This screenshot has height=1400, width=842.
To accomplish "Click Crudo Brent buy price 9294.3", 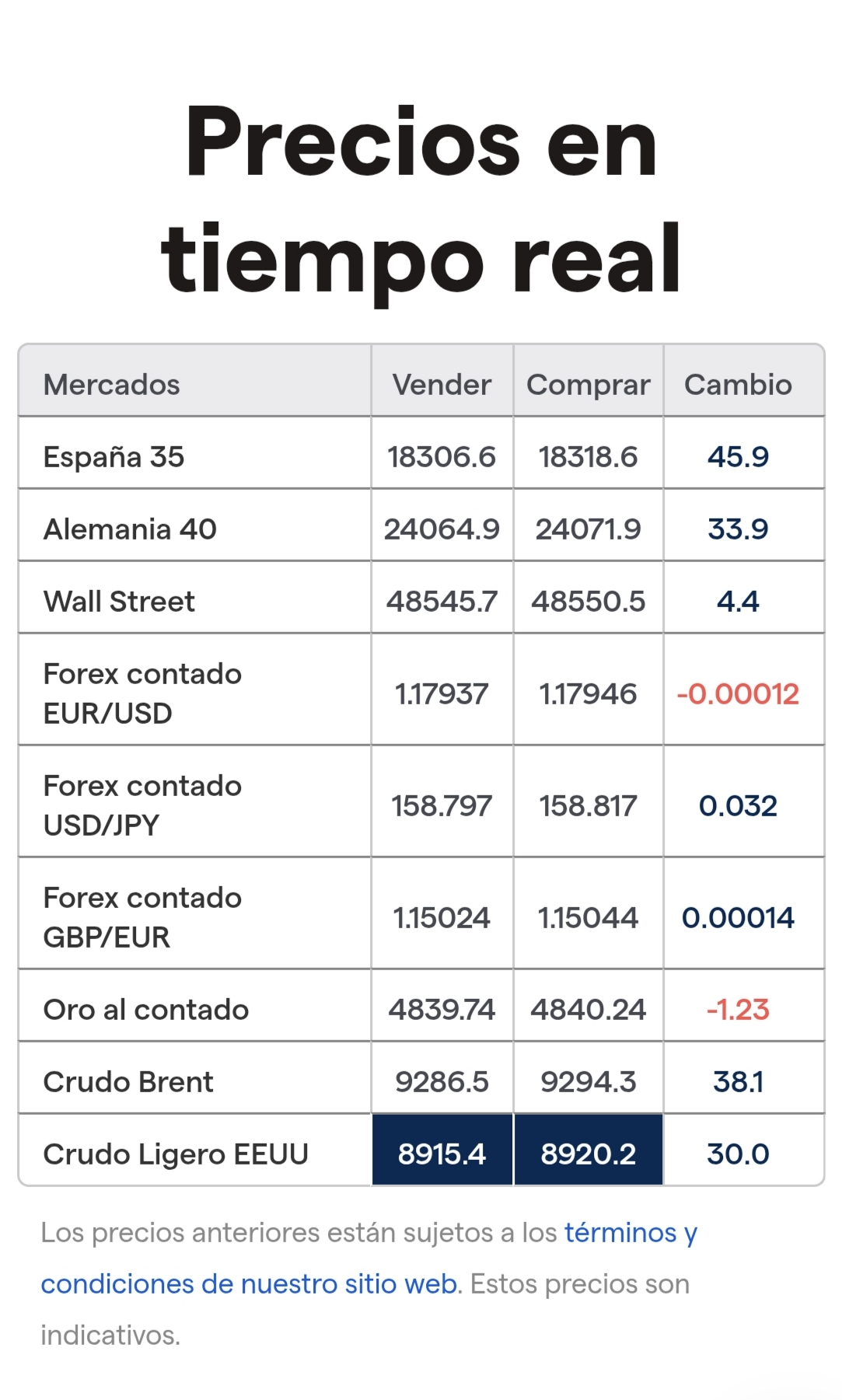I will pos(588,1082).
